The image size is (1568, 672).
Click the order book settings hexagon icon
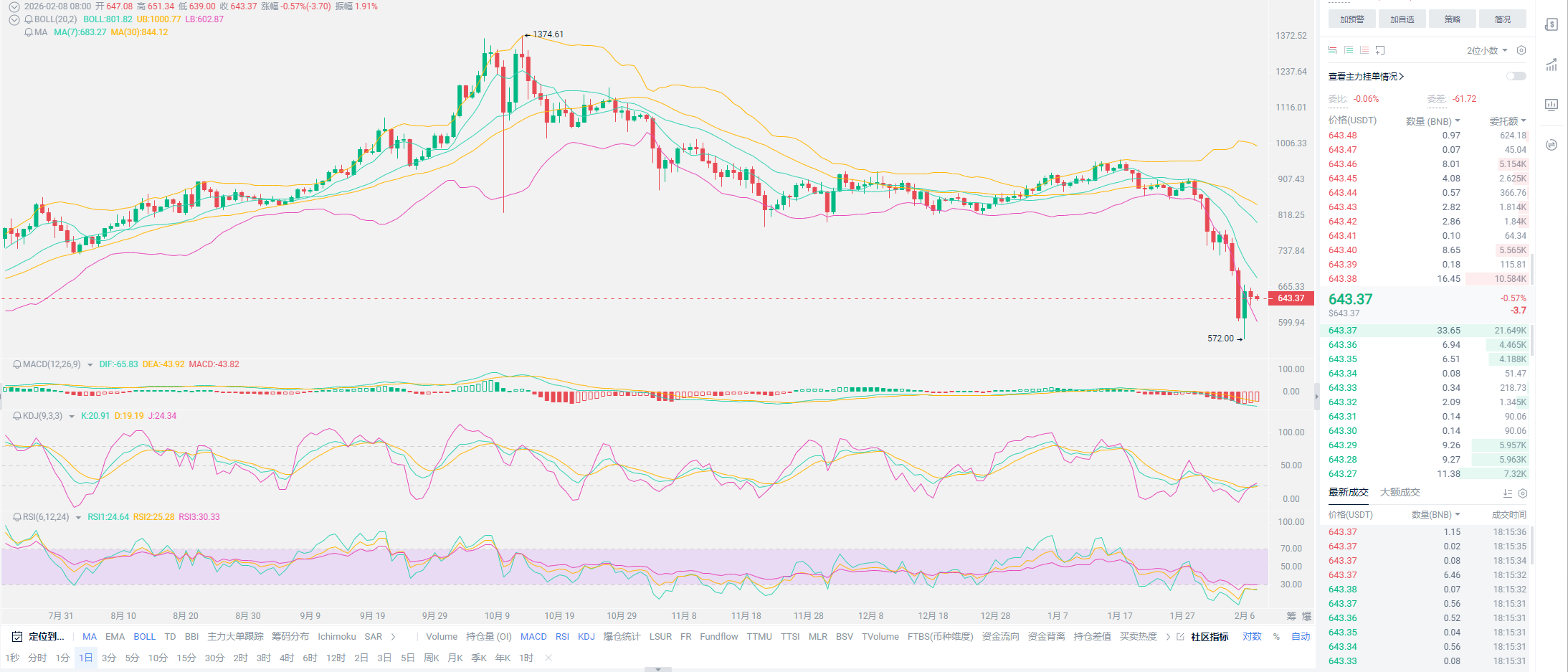(1521, 50)
